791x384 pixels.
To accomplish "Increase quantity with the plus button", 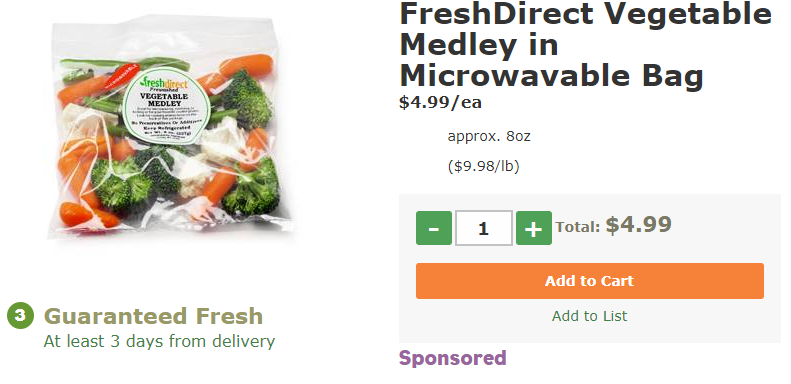I will 534,228.
